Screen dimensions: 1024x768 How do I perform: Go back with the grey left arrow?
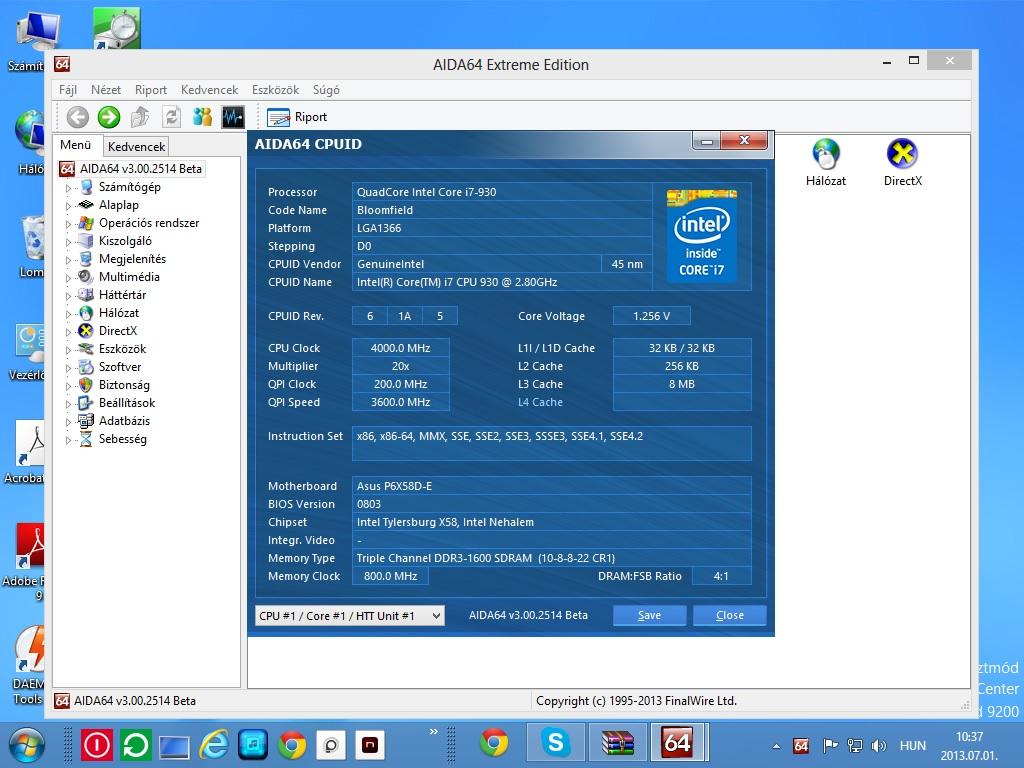pos(78,117)
